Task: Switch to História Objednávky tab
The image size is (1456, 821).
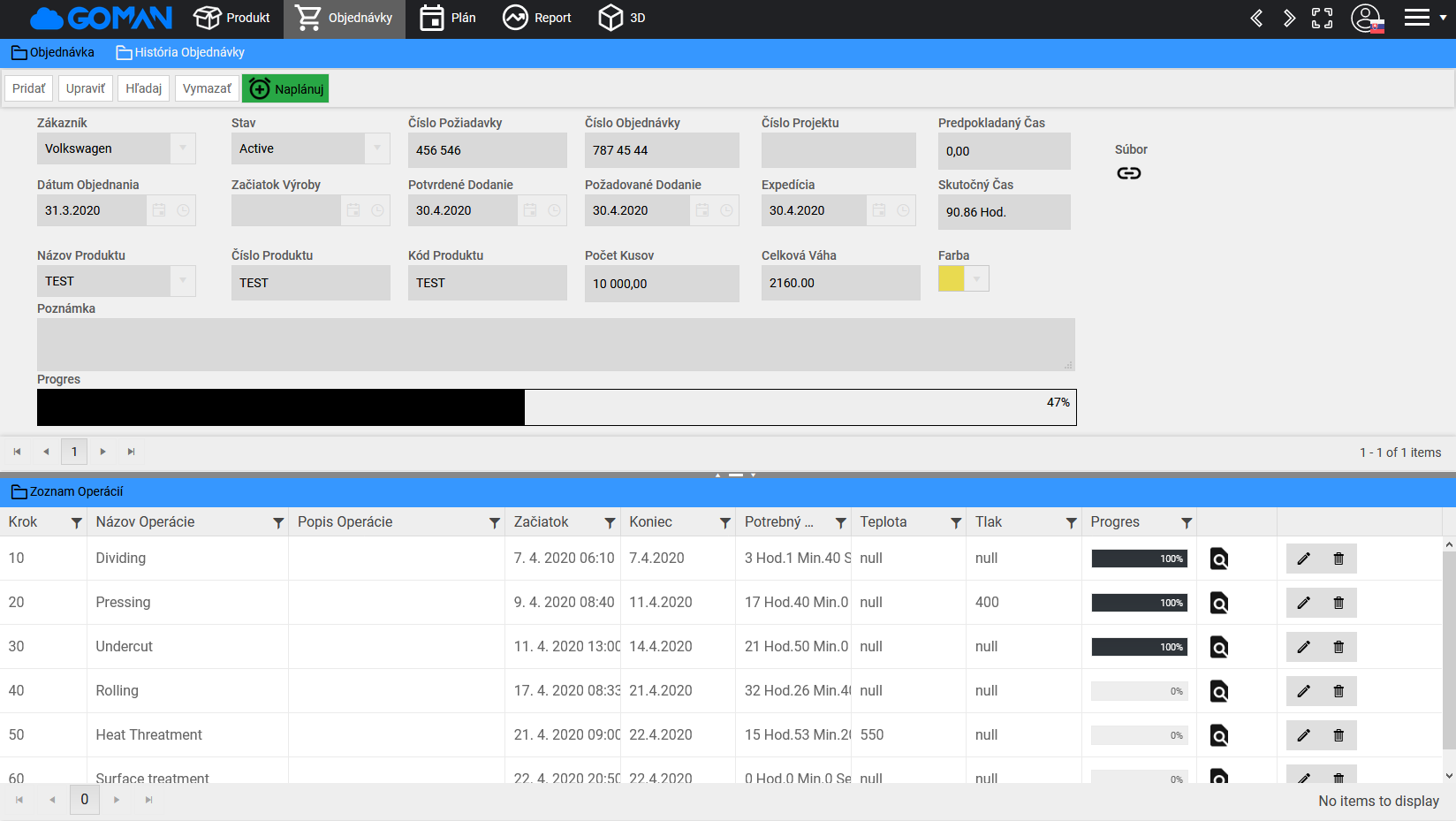Action: point(180,52)
